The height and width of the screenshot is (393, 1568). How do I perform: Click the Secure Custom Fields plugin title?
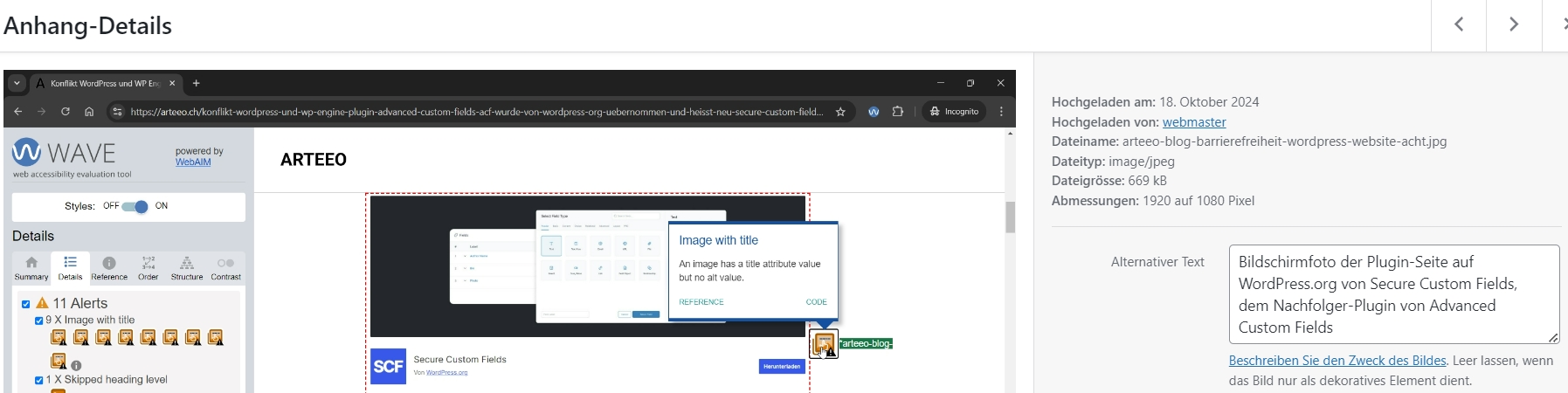tap(459, 360)
